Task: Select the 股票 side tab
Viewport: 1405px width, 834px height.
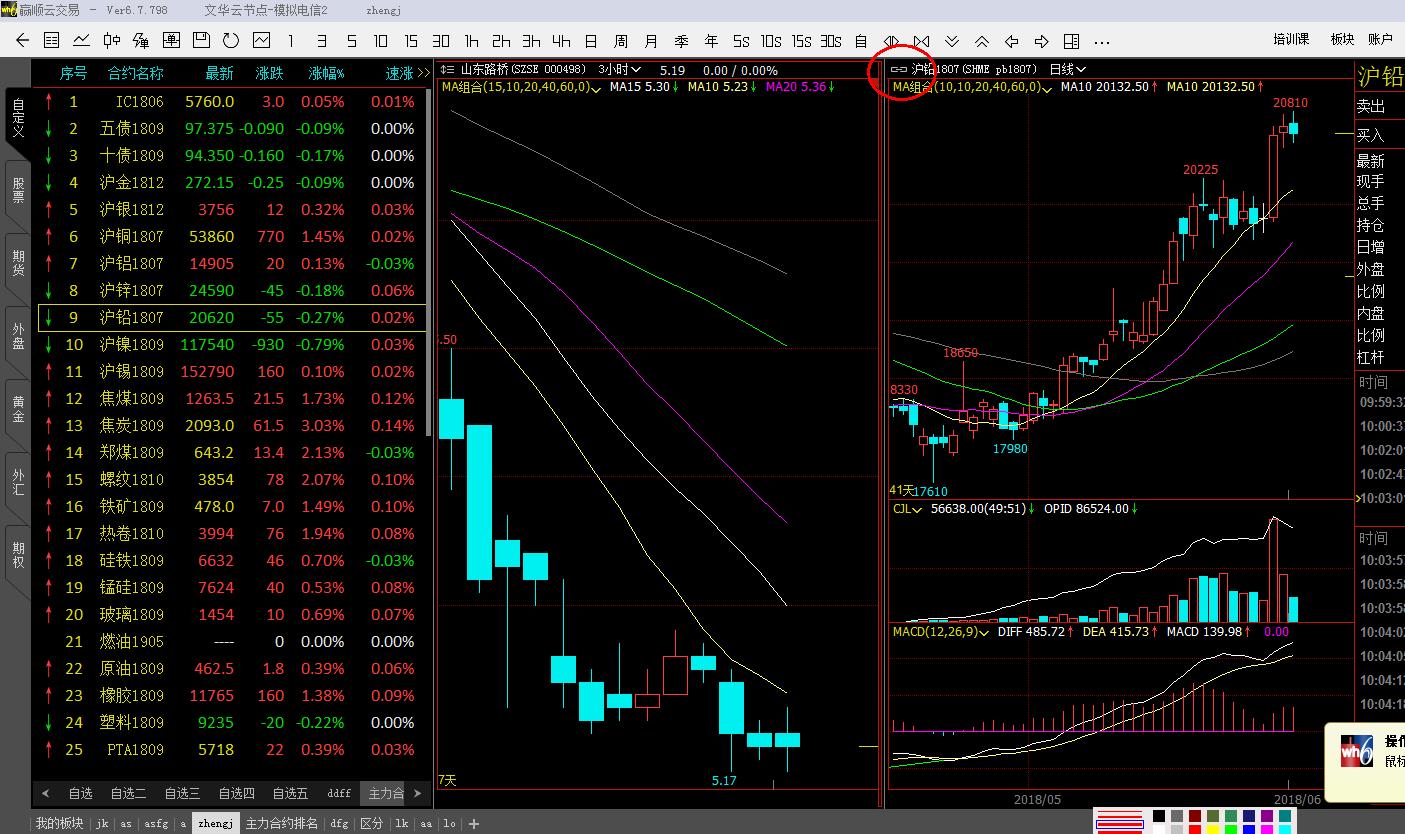Action: coord(18,190)
